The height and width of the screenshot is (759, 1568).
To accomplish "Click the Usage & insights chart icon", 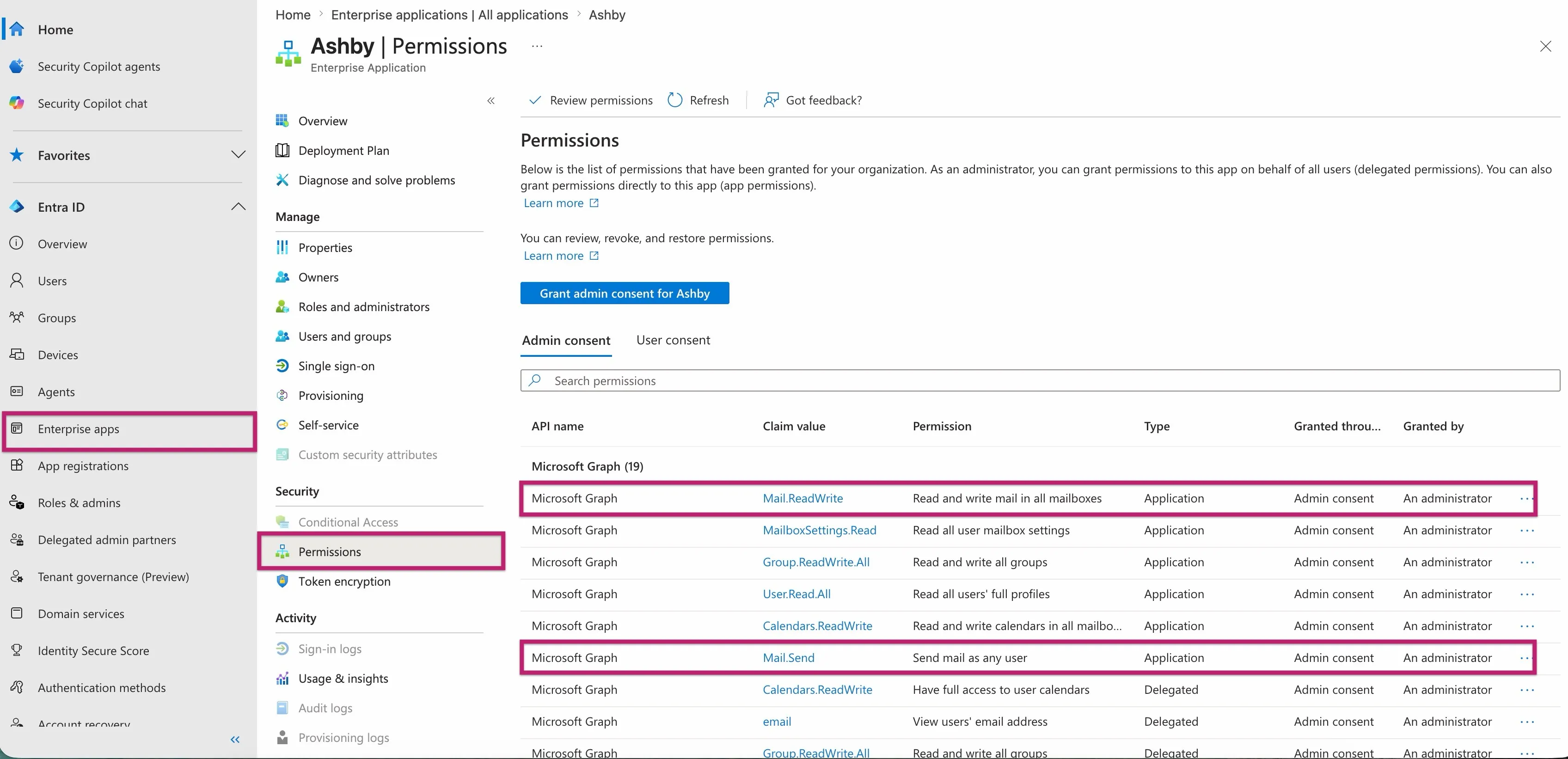I will 282,679.
